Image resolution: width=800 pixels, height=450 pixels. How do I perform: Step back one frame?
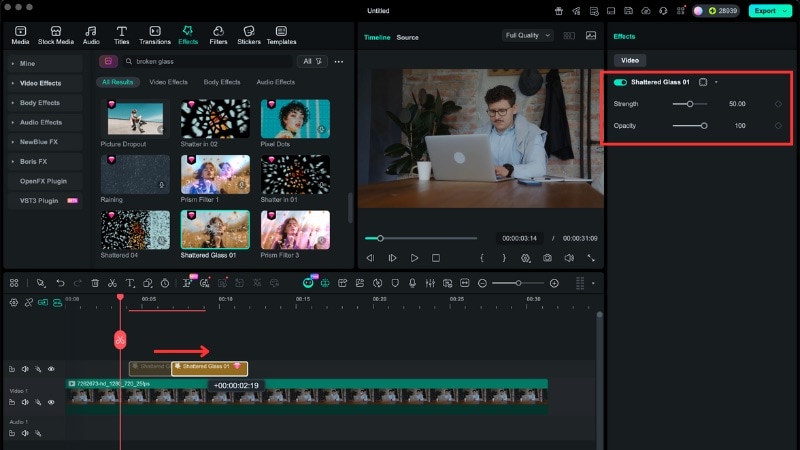[370, 258]
